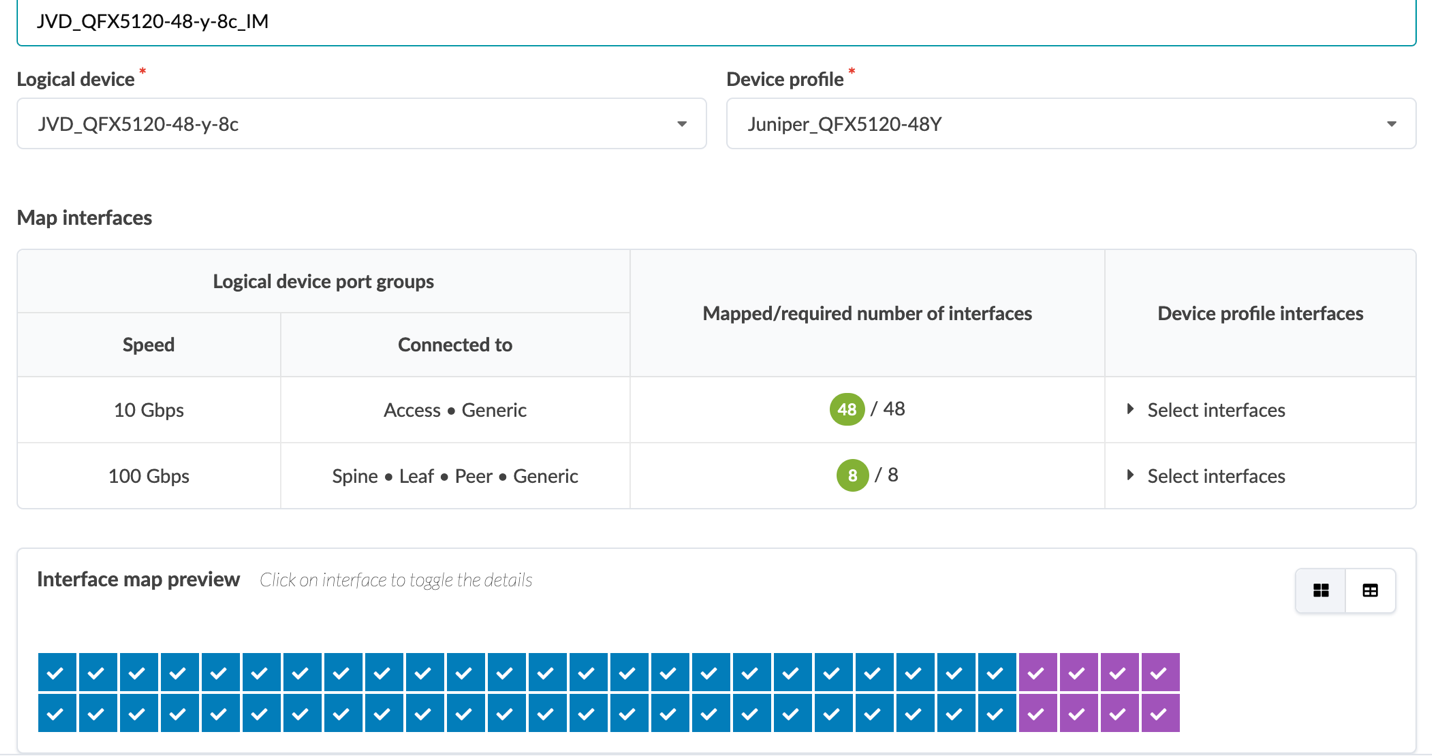
Task: Click second purple interface in top row
Action: (x=1077, y=673)
